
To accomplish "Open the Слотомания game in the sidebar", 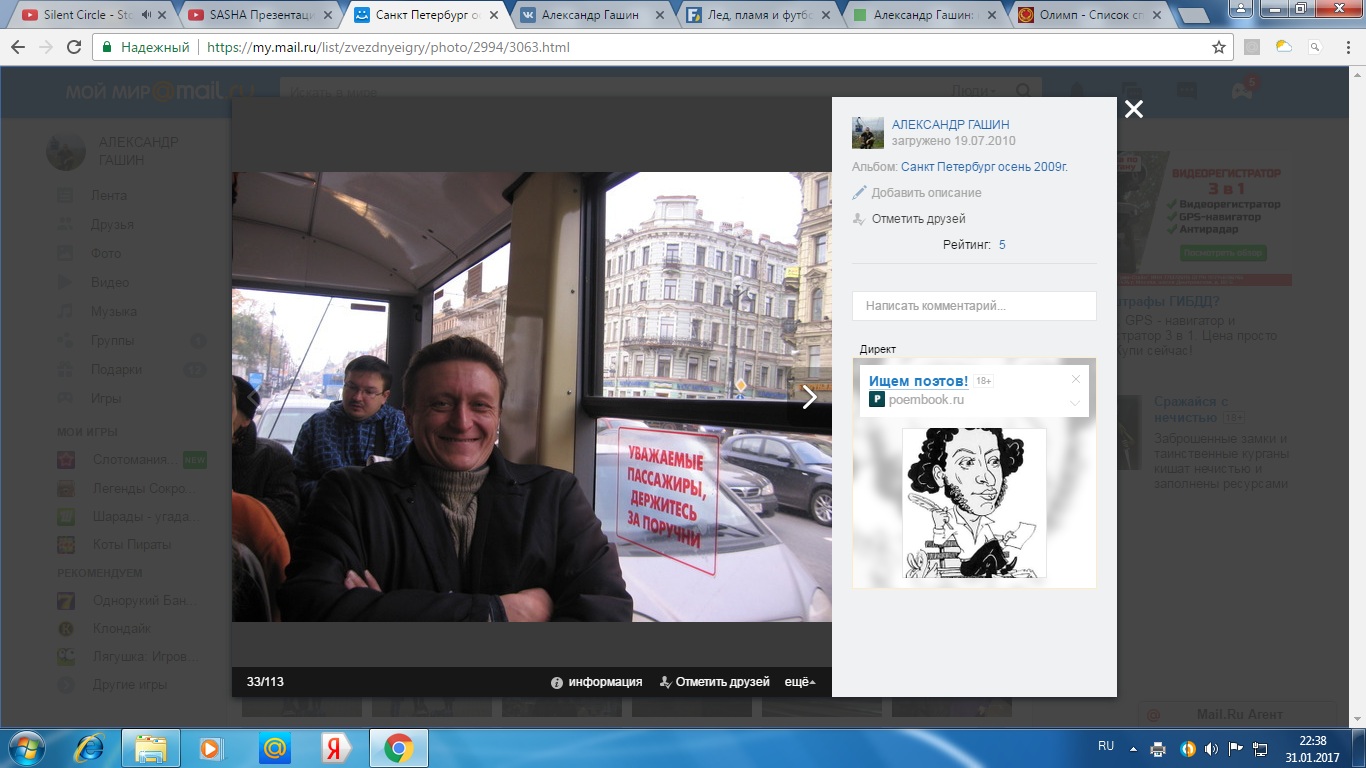I will 134,460.
